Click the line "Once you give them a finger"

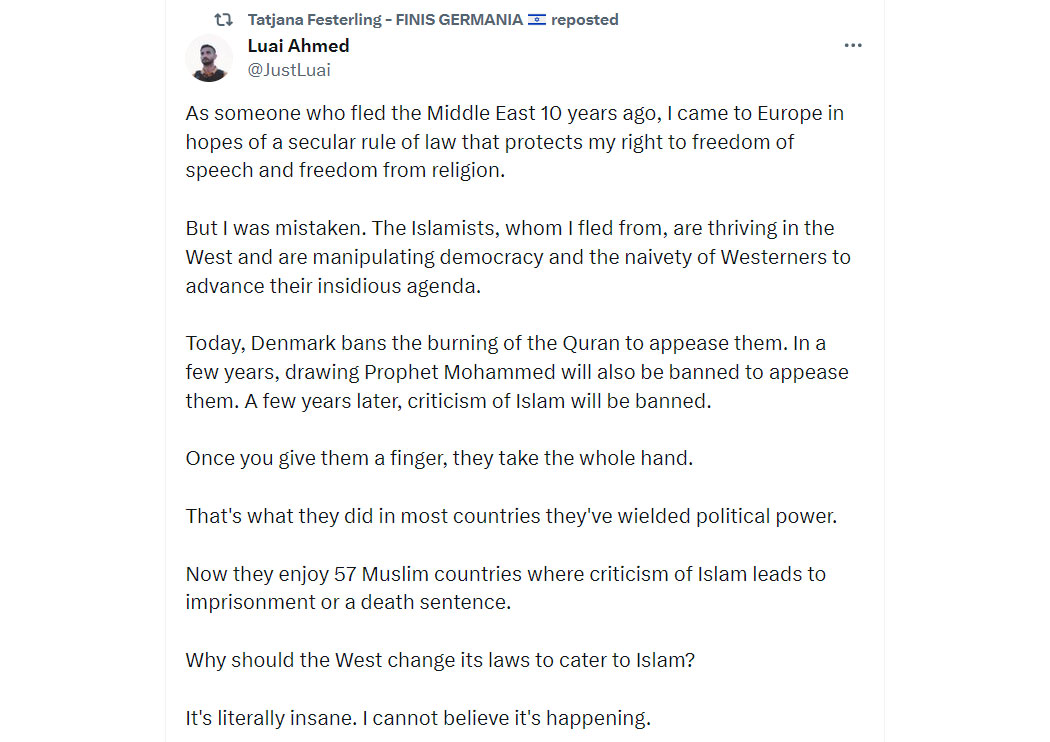pos(439,458)
